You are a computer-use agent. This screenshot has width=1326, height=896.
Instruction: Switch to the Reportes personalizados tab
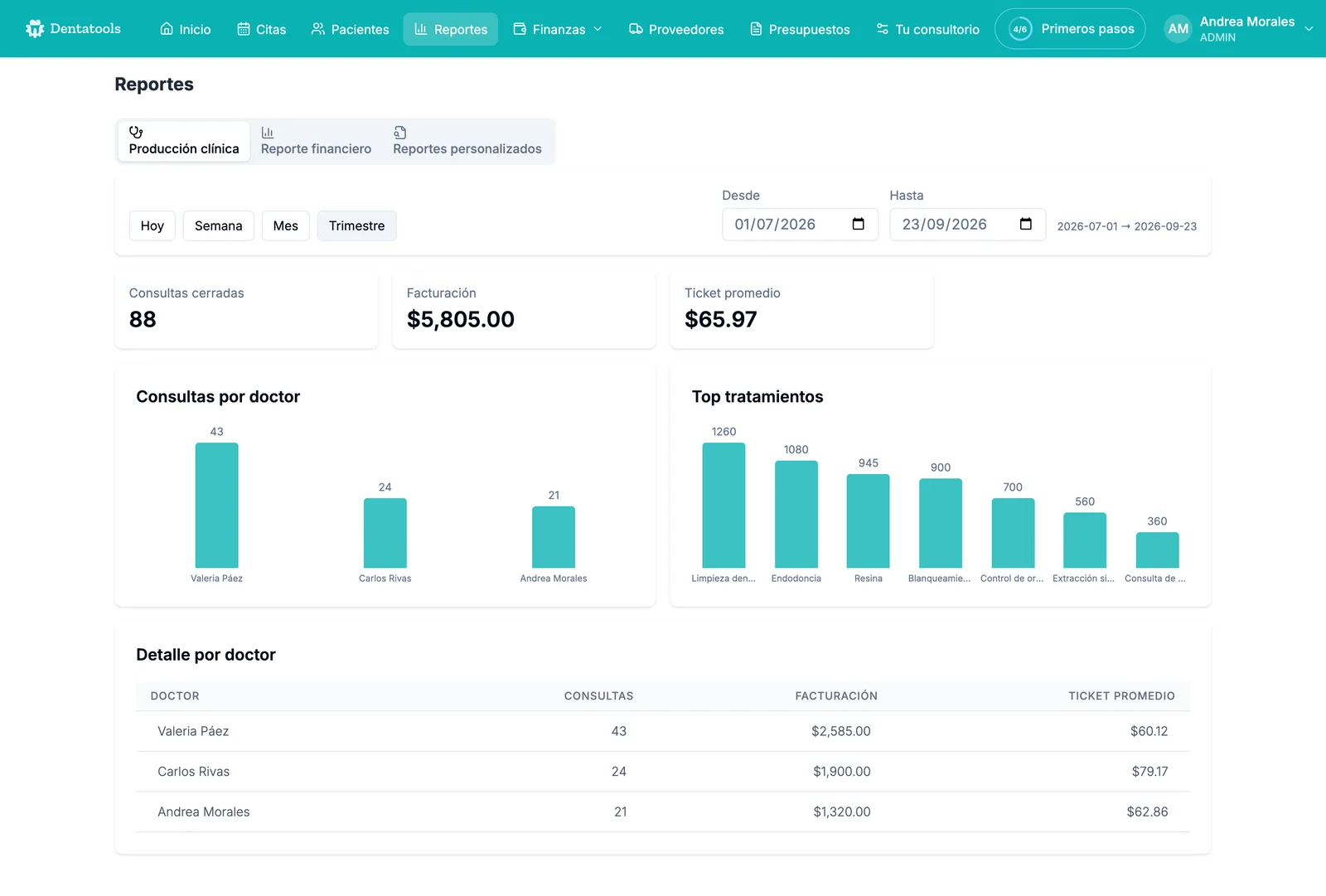coord(467,141)
